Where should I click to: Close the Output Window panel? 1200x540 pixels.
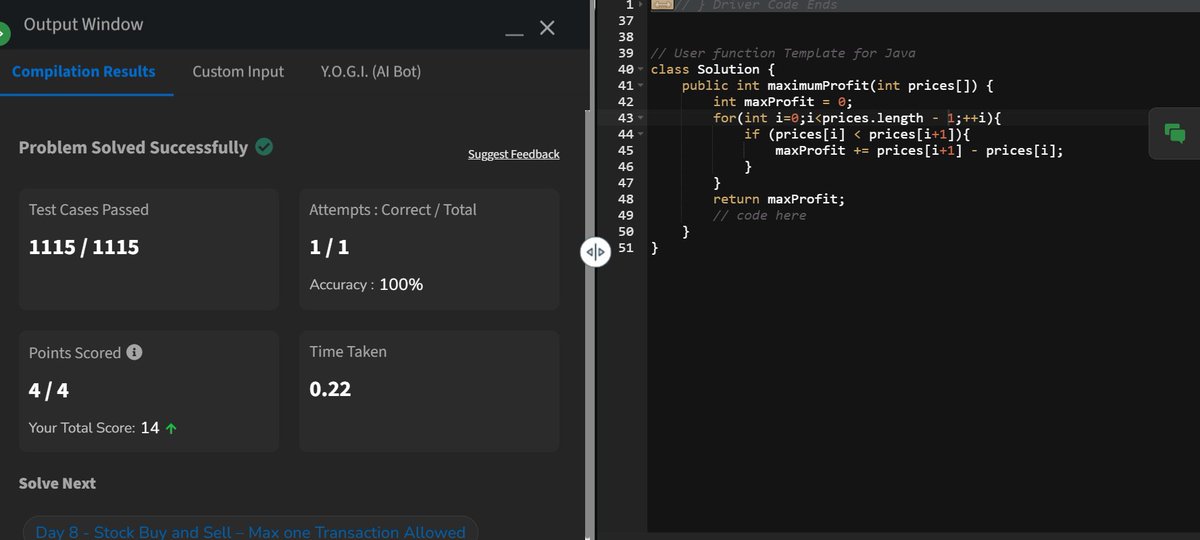[547, 28]
